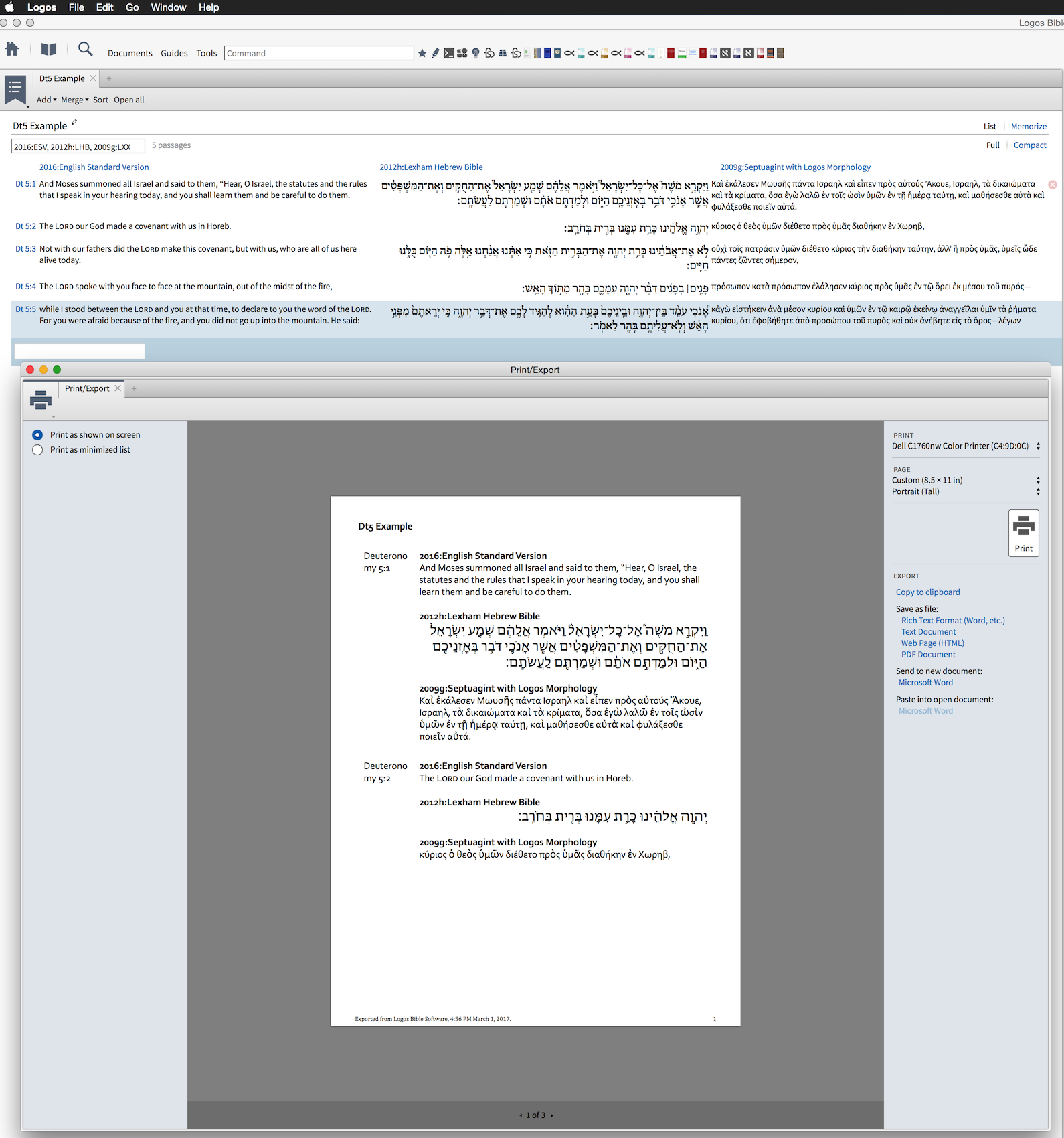The image size is (1064, 1138).
Task: Open the Logos menu
Action: 41,7
